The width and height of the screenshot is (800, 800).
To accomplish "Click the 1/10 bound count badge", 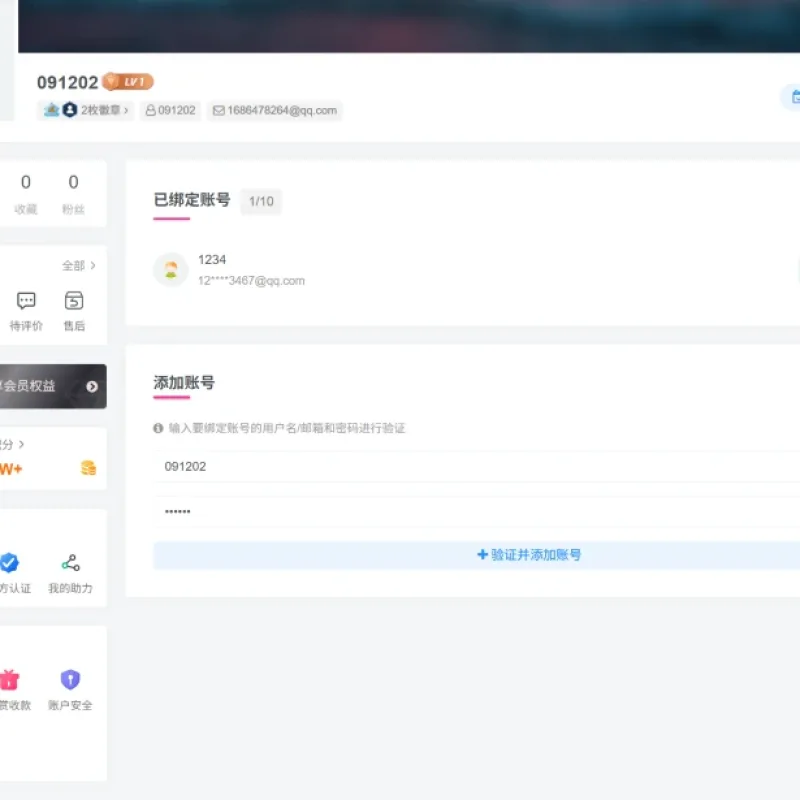I will [x=261, y=201].
